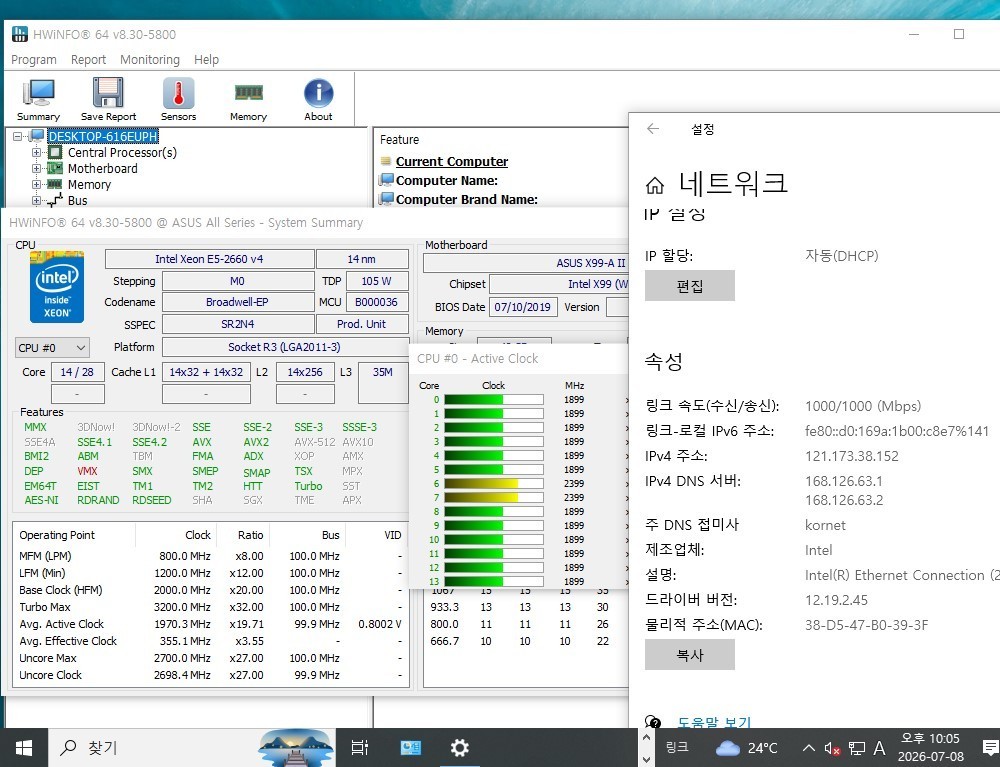
Task: Click the taskbar scroll down arrow
Action: (646, 759)
